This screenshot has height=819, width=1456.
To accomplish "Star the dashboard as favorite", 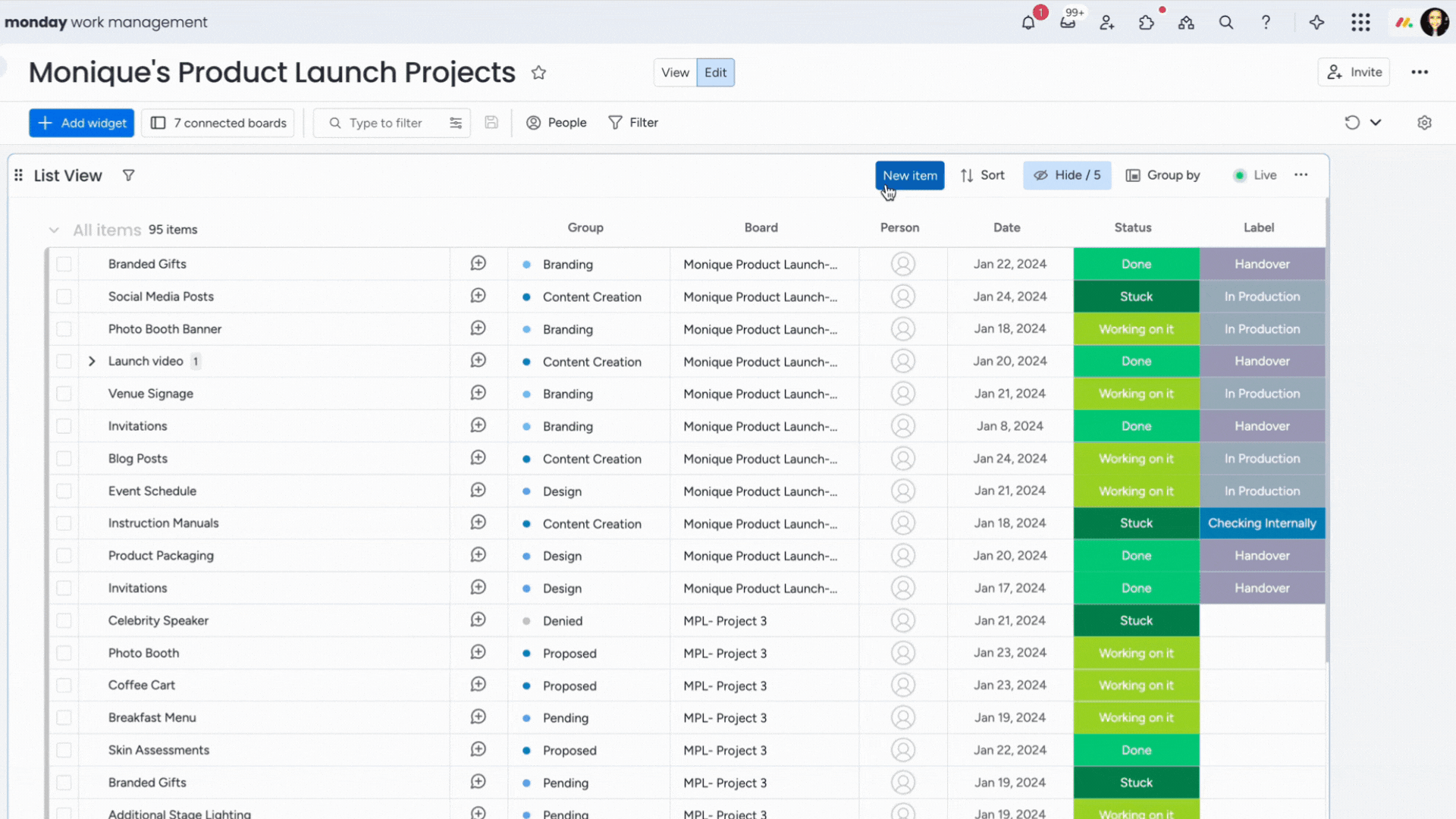I will [x=538, y=73].
